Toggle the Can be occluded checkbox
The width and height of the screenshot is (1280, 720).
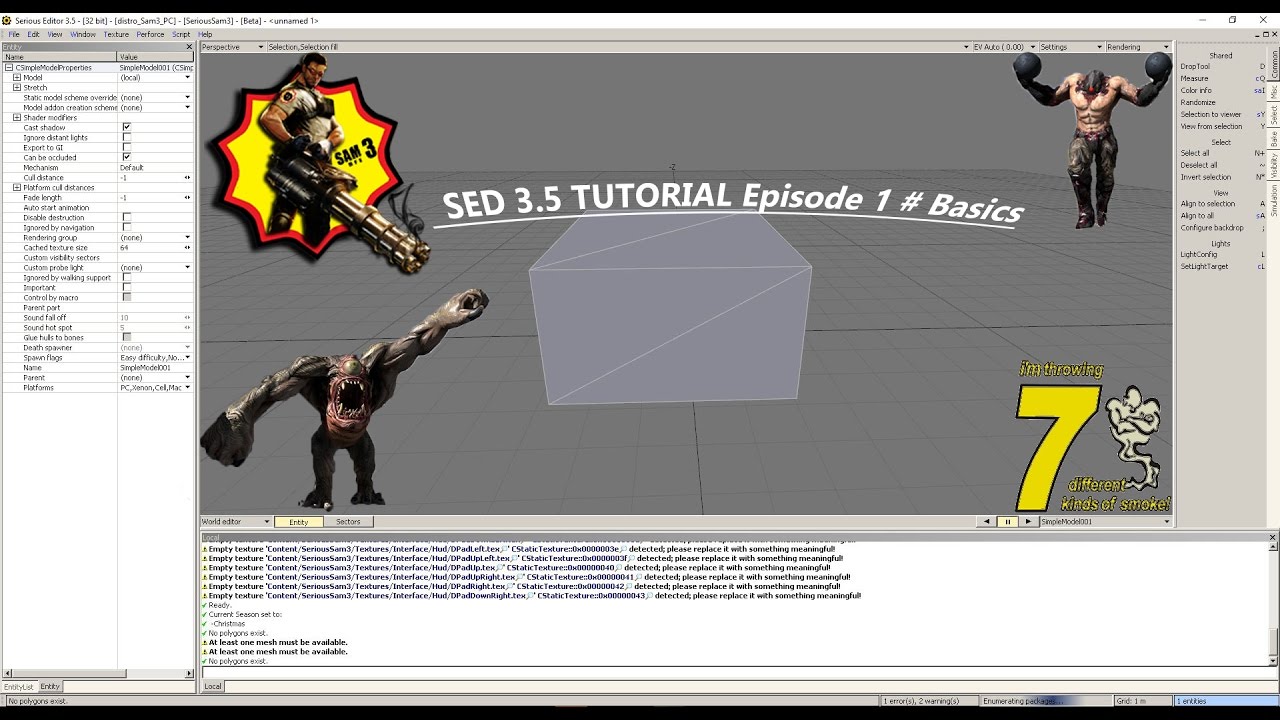point(127,157)
